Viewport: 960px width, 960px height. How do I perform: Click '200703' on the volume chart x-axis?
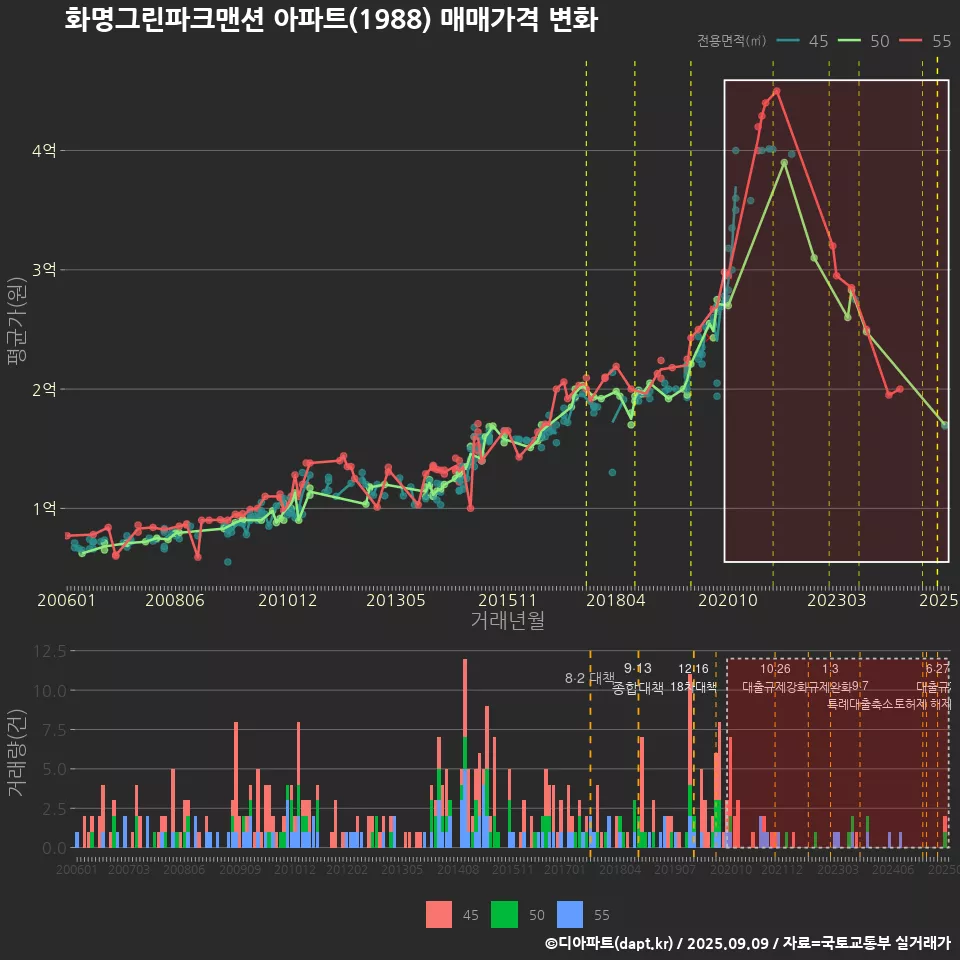click(x=129, y=870)
